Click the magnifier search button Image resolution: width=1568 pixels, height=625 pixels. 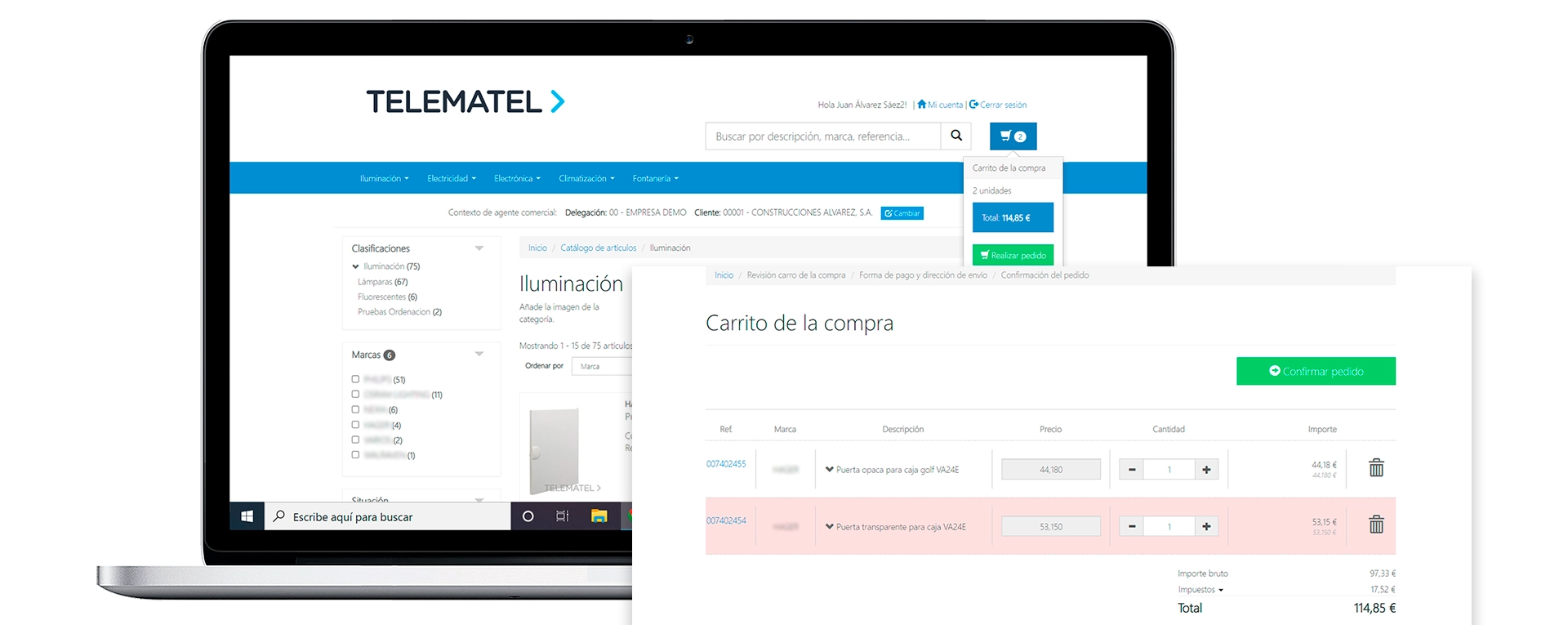click(x=956, y=136)
